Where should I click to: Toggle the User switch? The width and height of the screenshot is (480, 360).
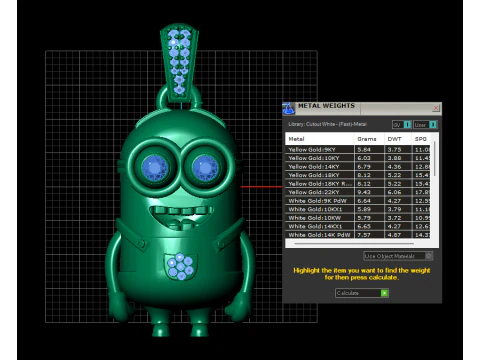425,125
